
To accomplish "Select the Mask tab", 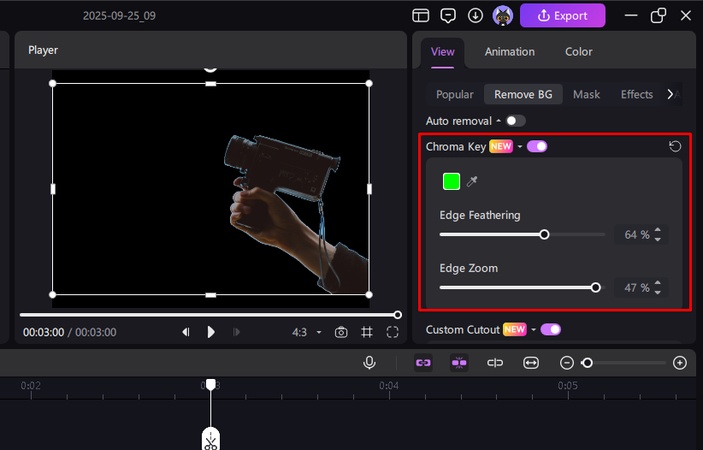I will tap(586, 94).
